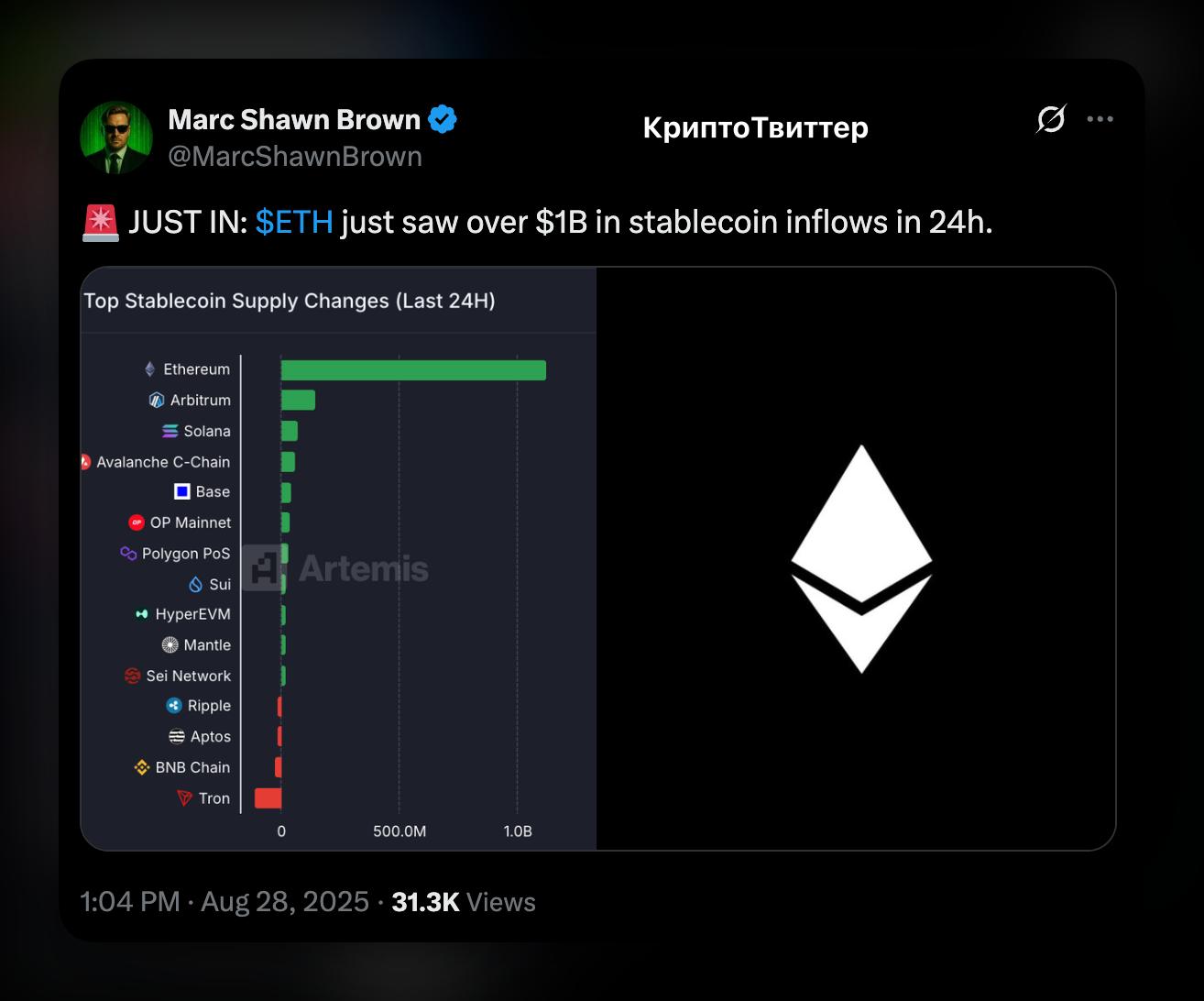Viewport: 1204px width, 1001px height.
Task: Click the $ETH cashtag link
Action: coord(294,222)
